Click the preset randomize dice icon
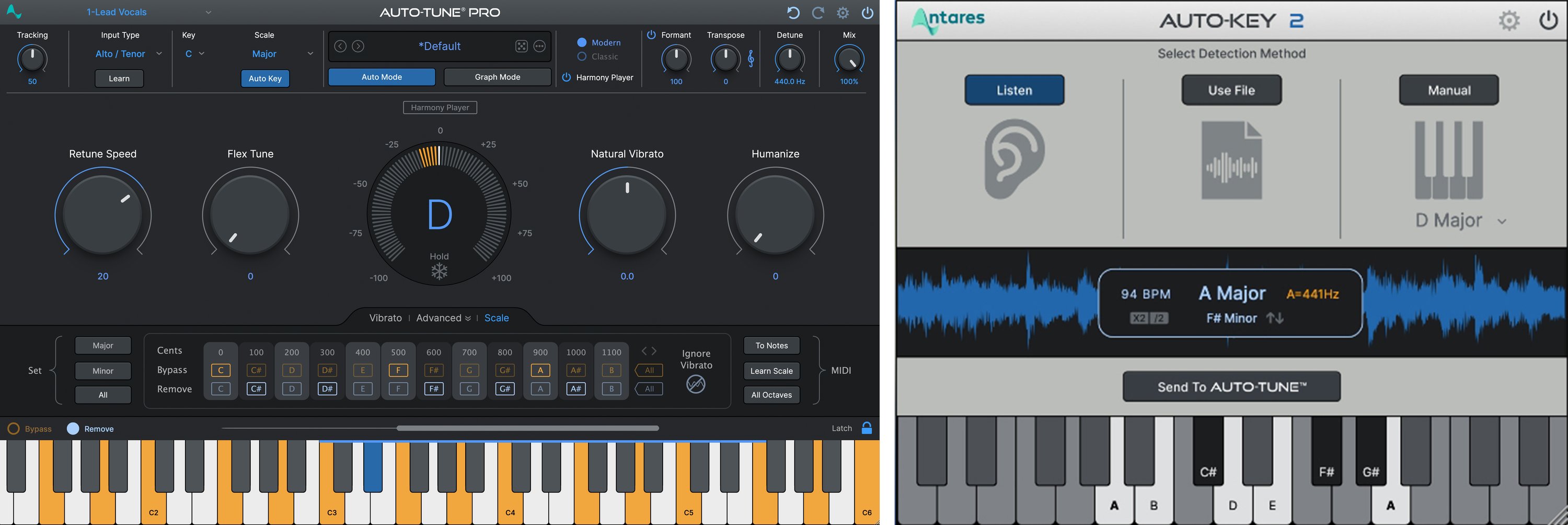Screen dimensions: 1568x525 pyautogui.click(x=521, y=45)
